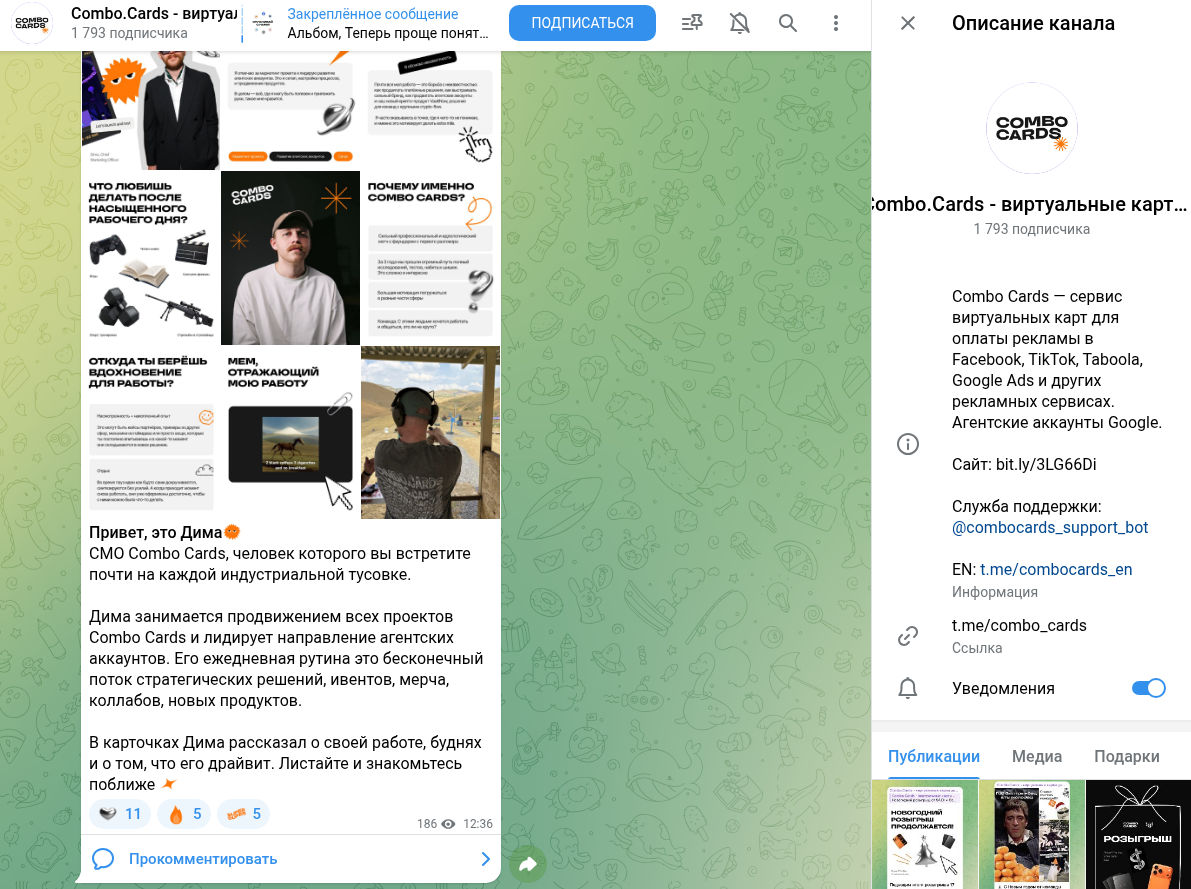Open the 'Откуда ты берёшь вдохновение' card

[x=150, y=432]
